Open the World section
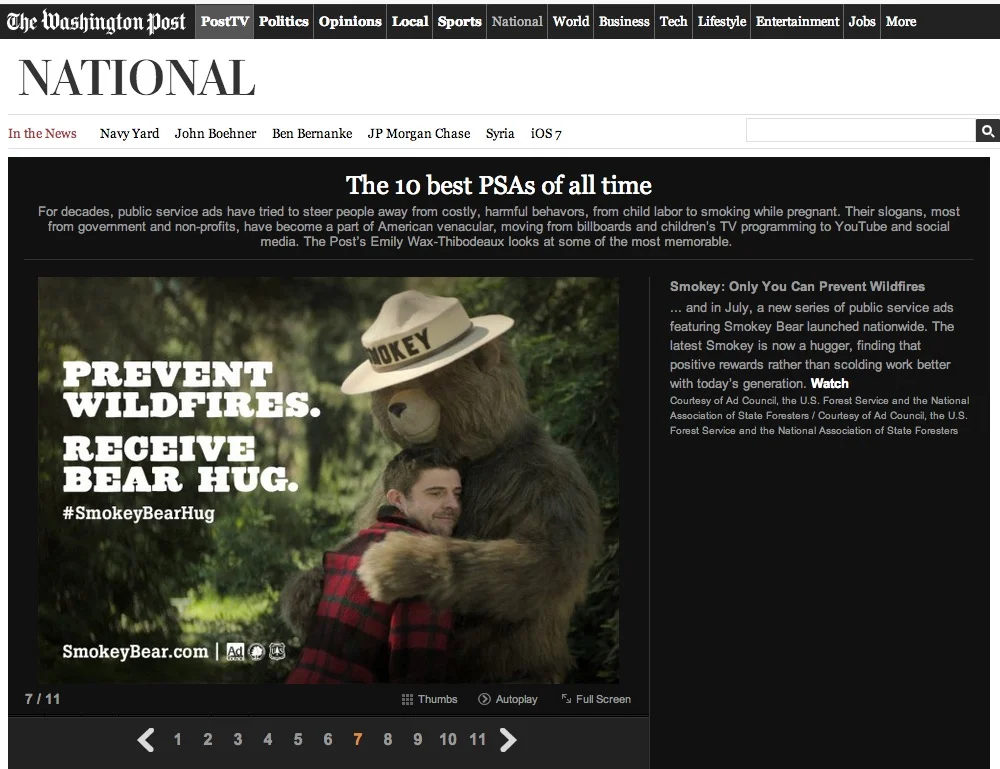Image resolution: width=1000 pixels, height=769 pixels. 571,21
